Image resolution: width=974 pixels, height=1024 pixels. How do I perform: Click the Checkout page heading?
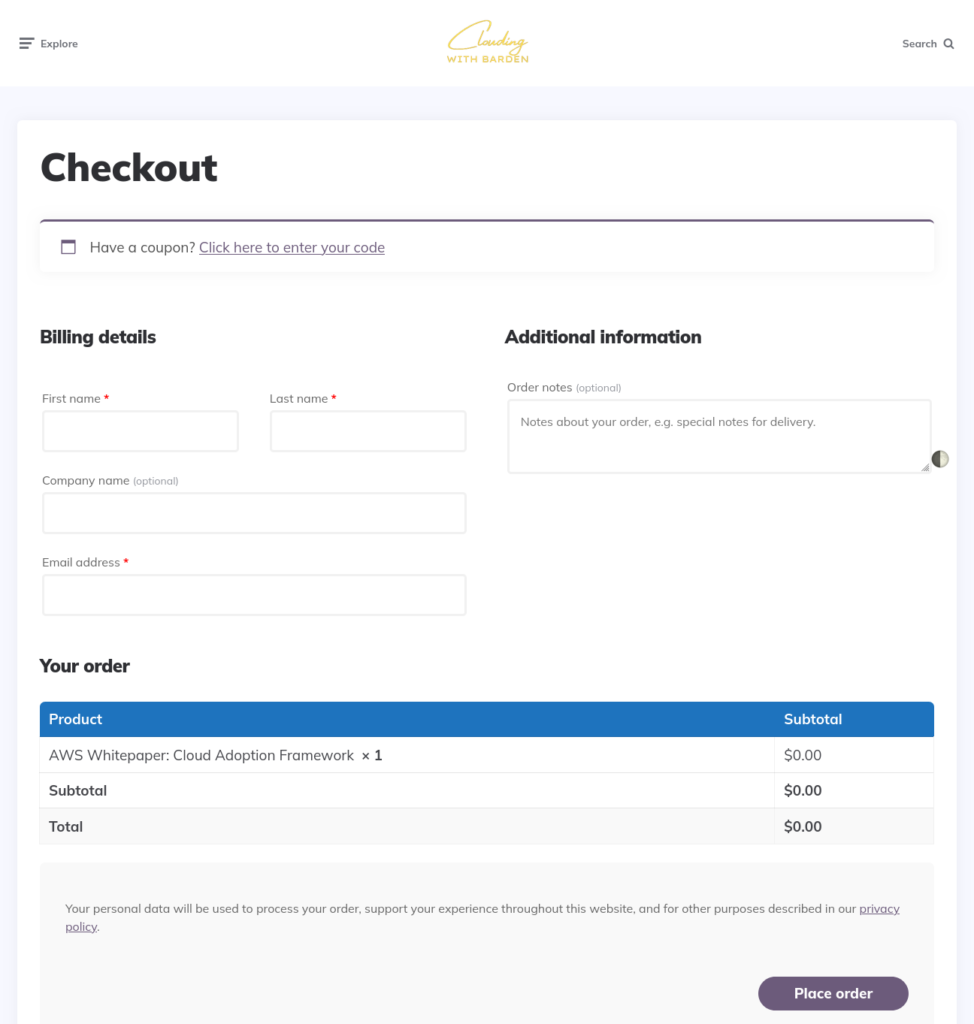click(x=129, y=167)
